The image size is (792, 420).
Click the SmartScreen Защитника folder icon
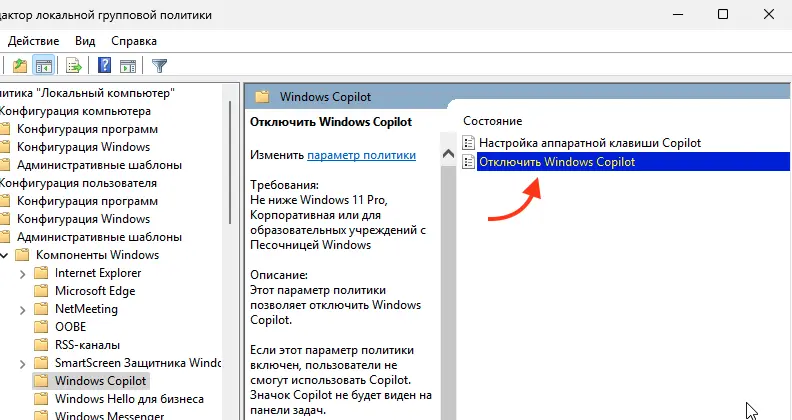point(41,363)
